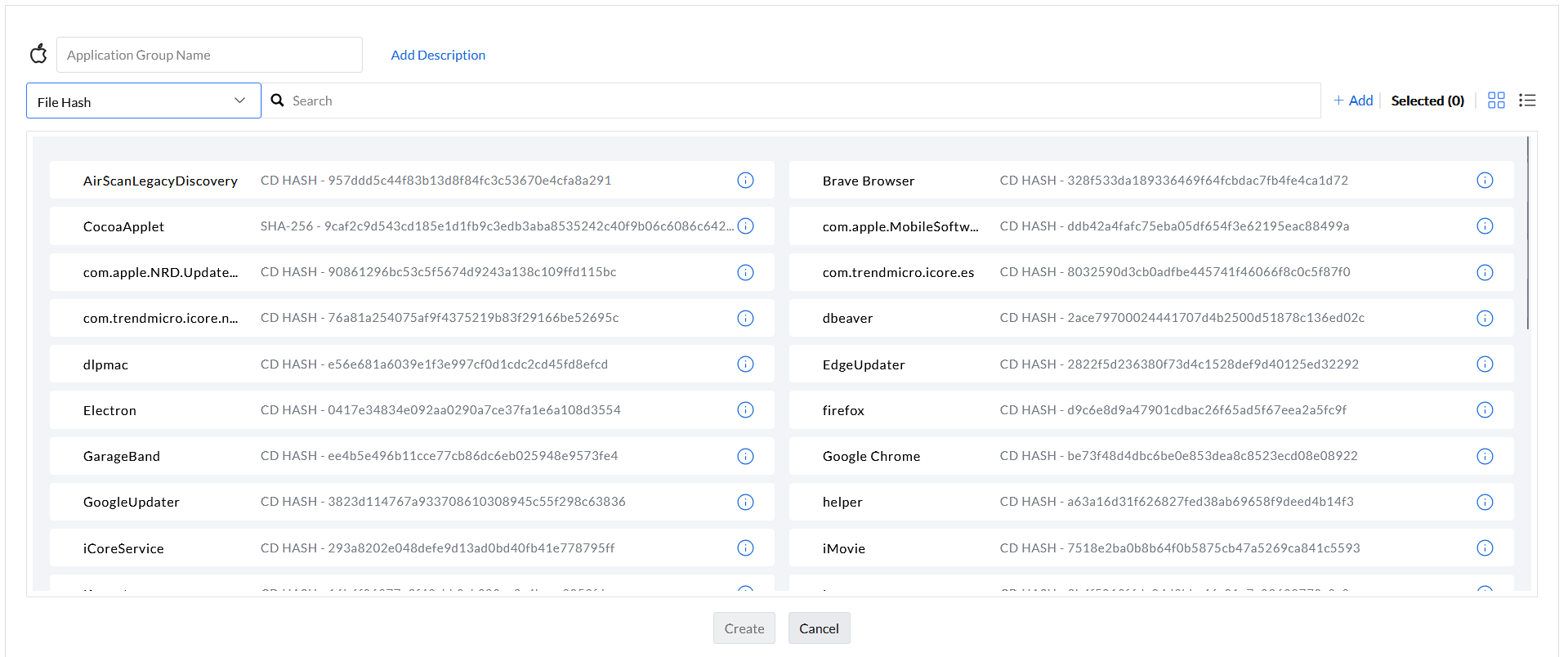Open the Selected (0) list
The width and height of the screenshot is (1568, 657).
coord(1427,101)
